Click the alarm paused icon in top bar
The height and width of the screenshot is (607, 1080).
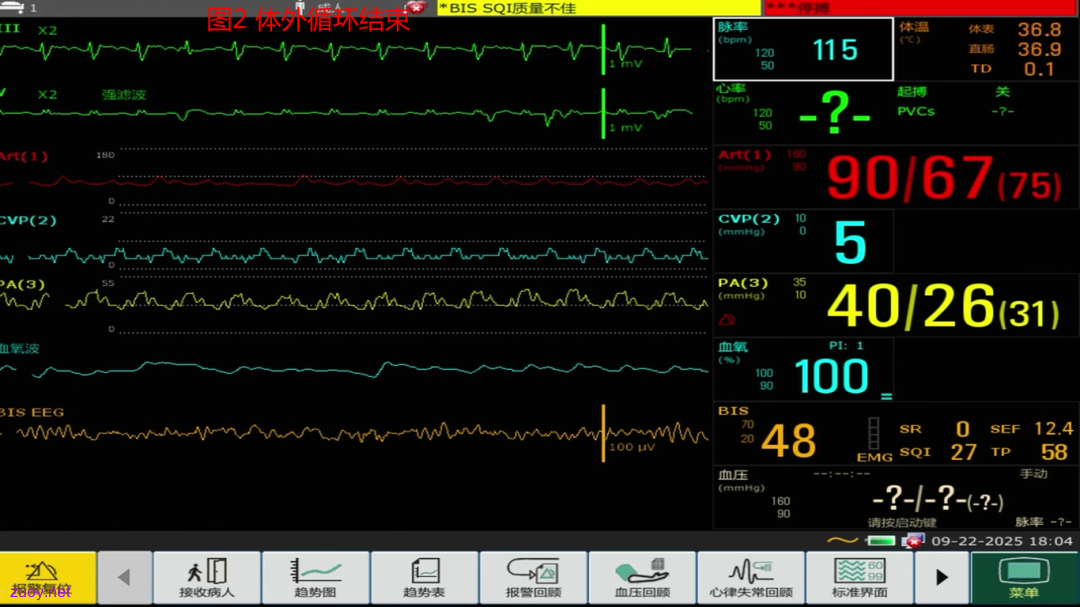pyautogui.click(x=414, y=7)
